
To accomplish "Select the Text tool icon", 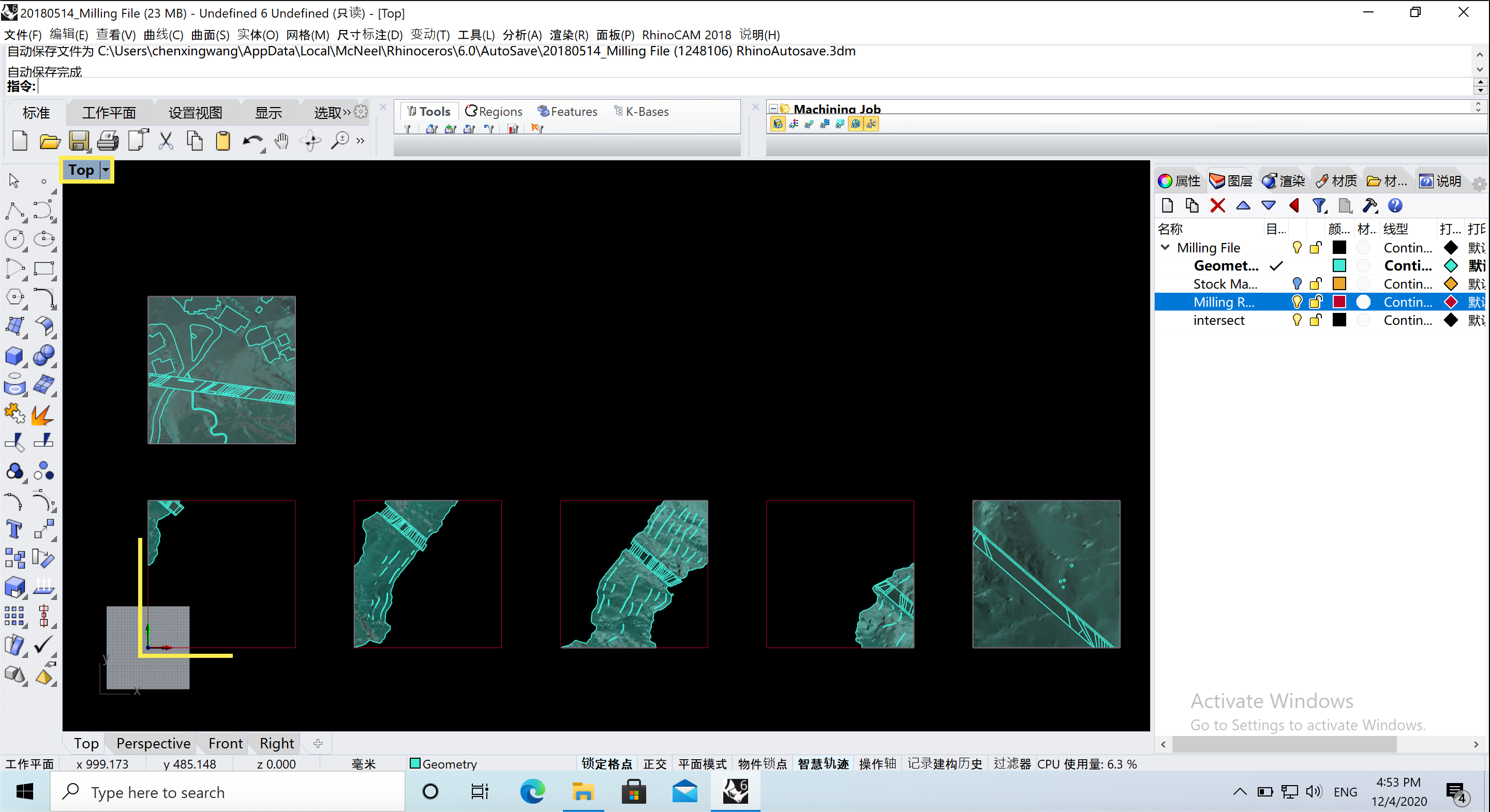I will (x=14, y=529).
